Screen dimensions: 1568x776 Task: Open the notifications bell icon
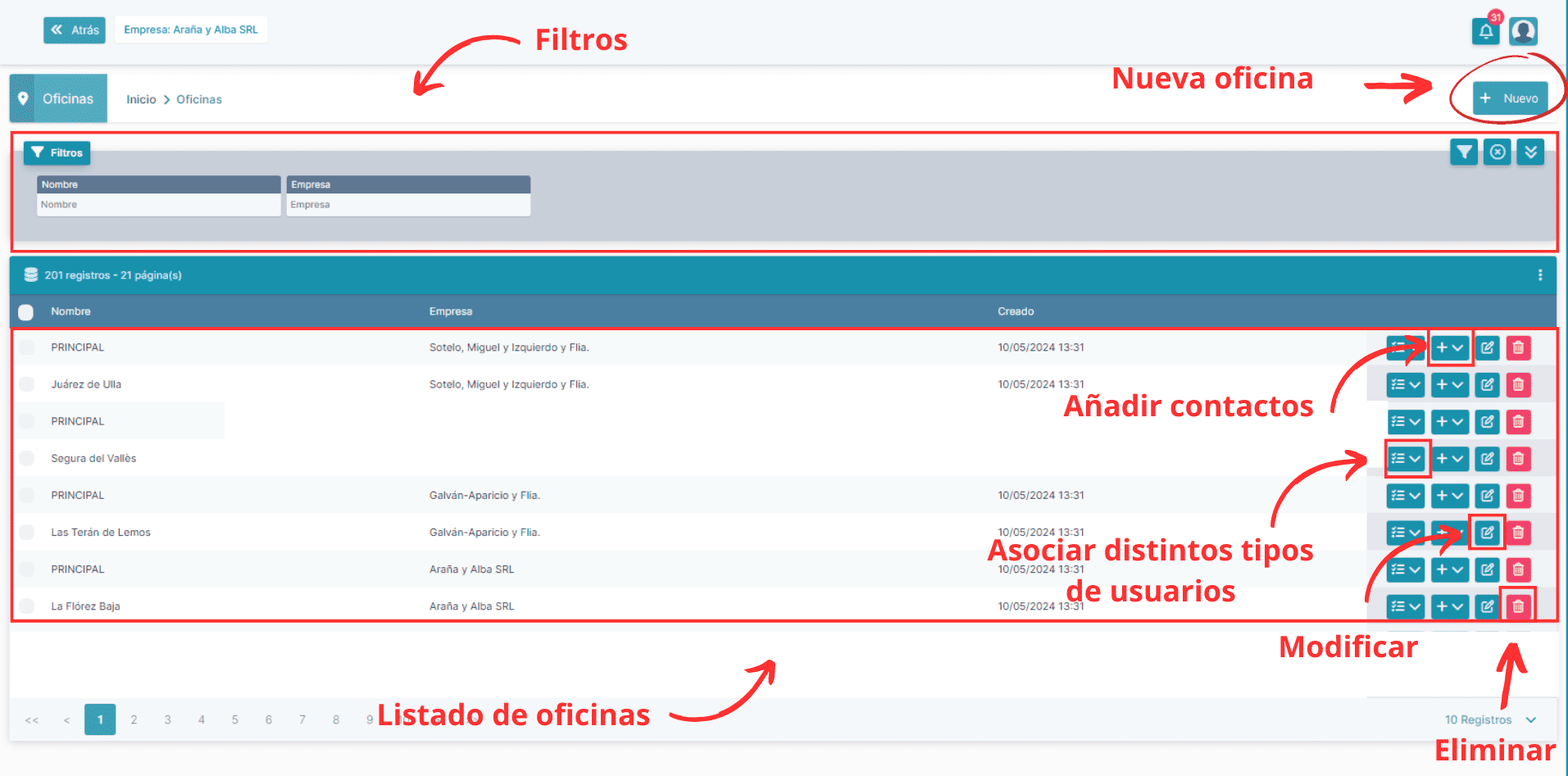coord(1485,33)
